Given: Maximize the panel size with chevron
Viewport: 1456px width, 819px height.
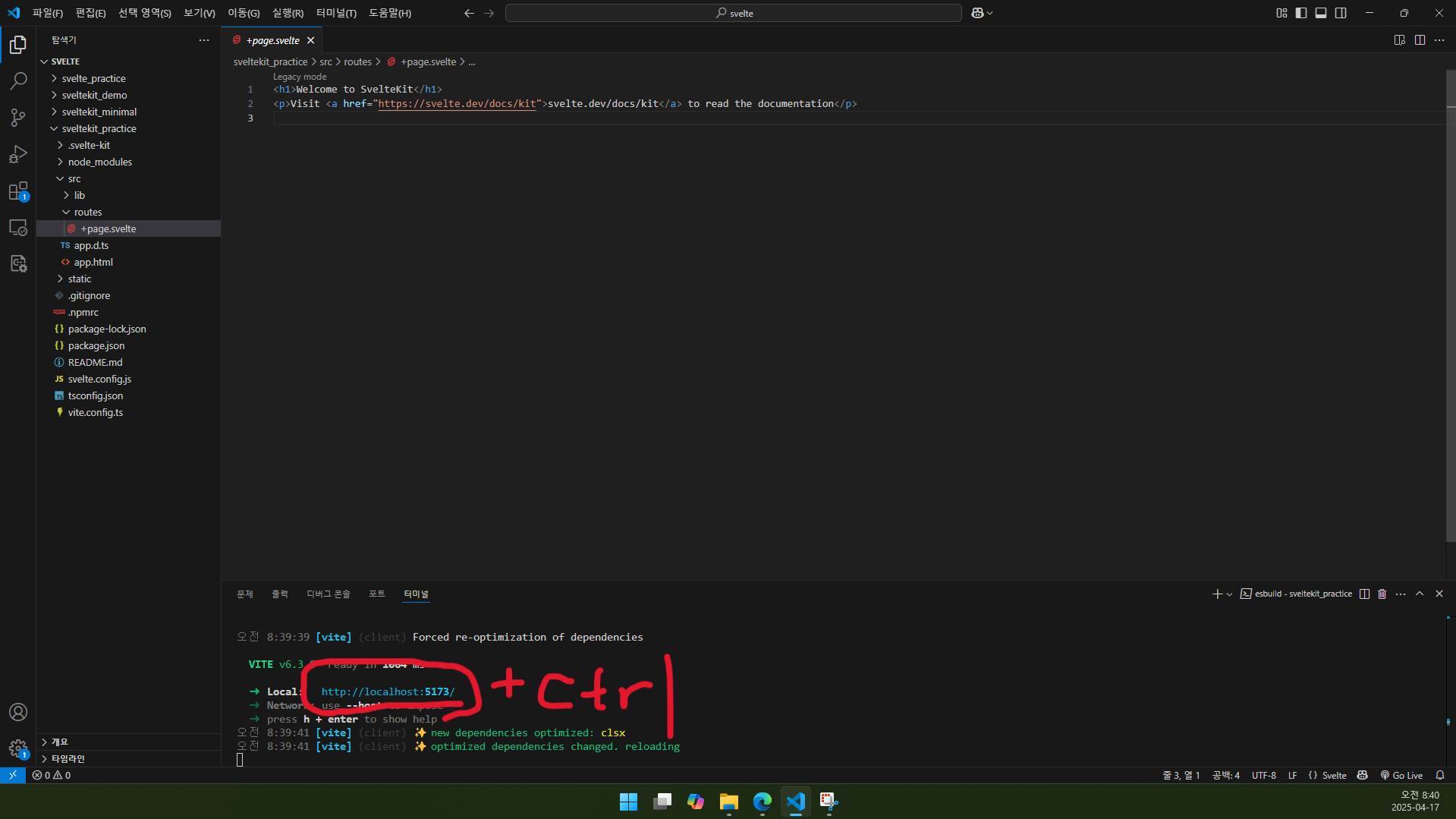Looking at the screenshot, I should (x=1420, y=594).
